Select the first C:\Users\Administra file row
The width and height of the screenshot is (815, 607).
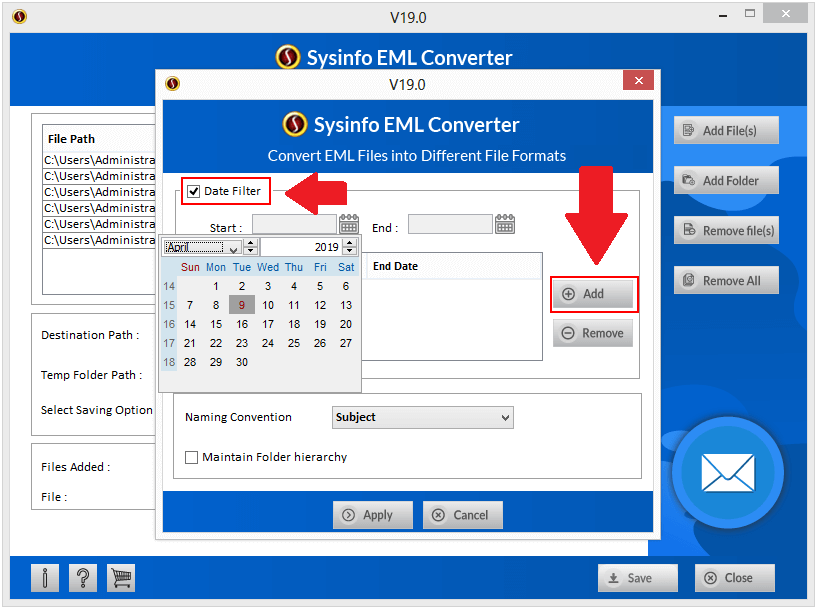pyautogui.click(x=99, y=160)
